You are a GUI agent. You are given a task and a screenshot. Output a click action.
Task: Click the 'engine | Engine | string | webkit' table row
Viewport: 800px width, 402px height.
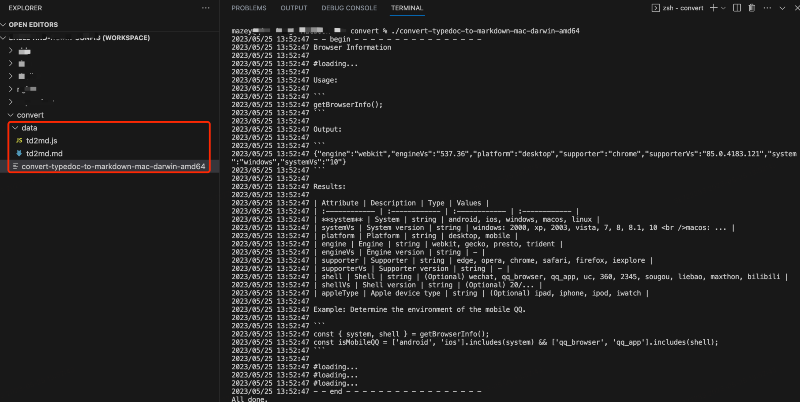tap(438, 244)
